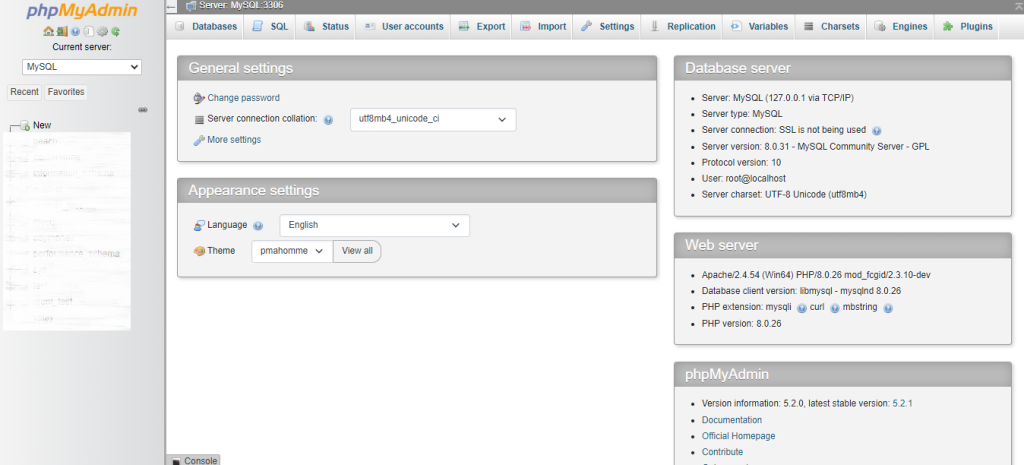Select New in the database tree
Screen dimensions: 1024x465
coord(41,125)
